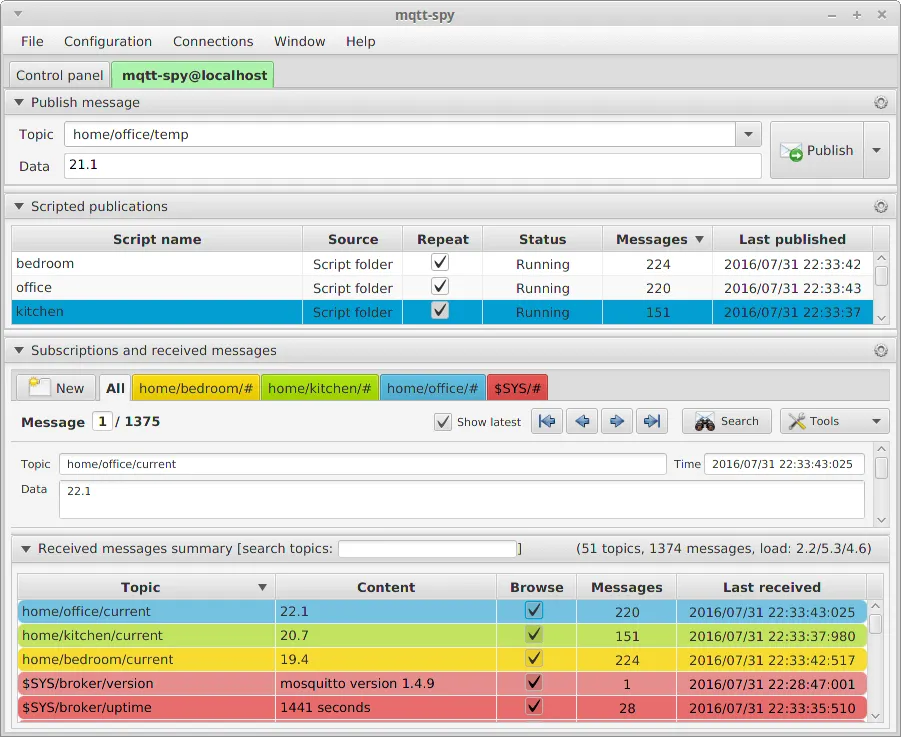901x737 pixels.
Task: Collapse the Received messages summary section
Action: pyautogui.click(x=26, y=549)
